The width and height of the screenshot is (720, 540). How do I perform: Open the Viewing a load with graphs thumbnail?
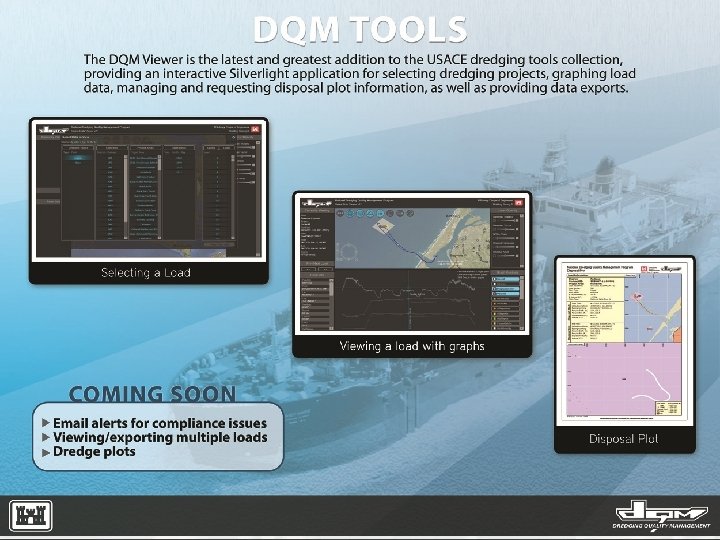point(412,264)
